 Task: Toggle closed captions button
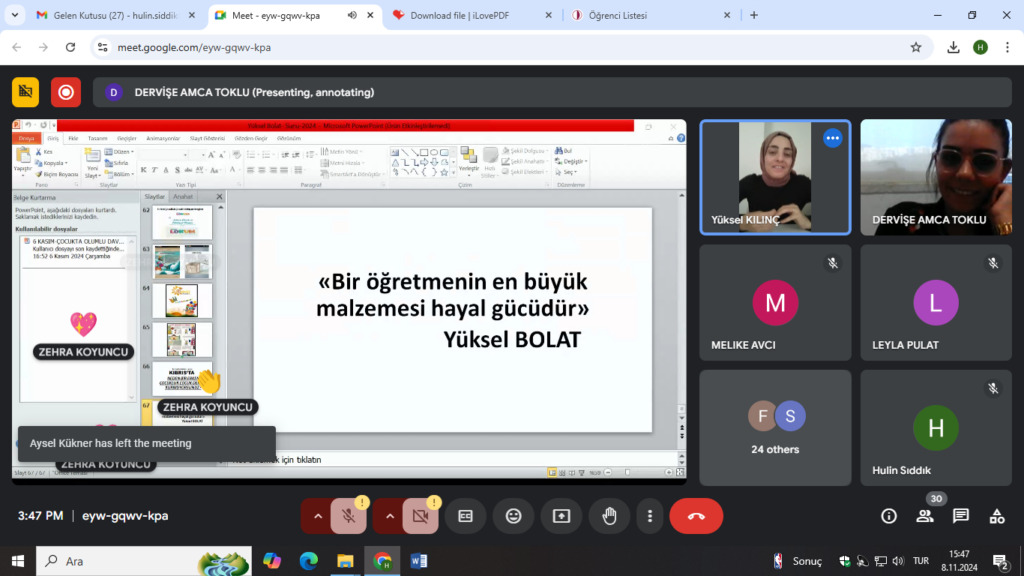click(x=465, y=516)
